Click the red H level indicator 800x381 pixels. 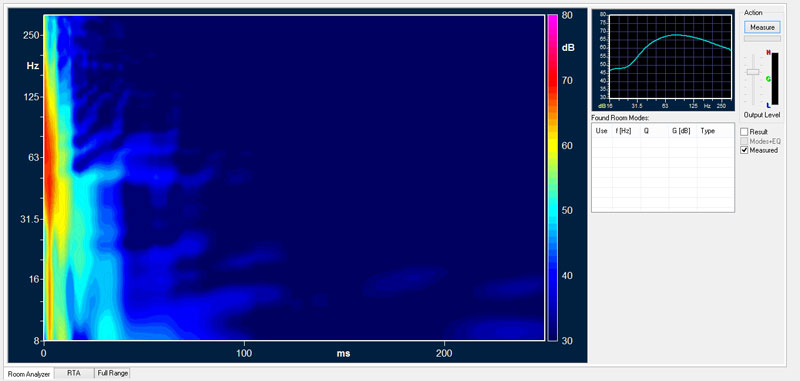pyautogui.click(x=768, y=52)
